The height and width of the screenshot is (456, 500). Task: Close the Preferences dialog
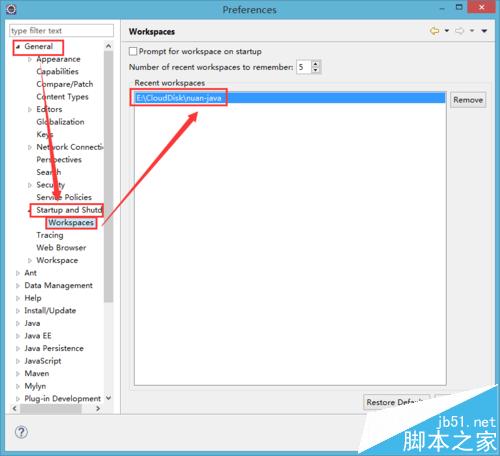pyautogui.click(x=481, y=7)
